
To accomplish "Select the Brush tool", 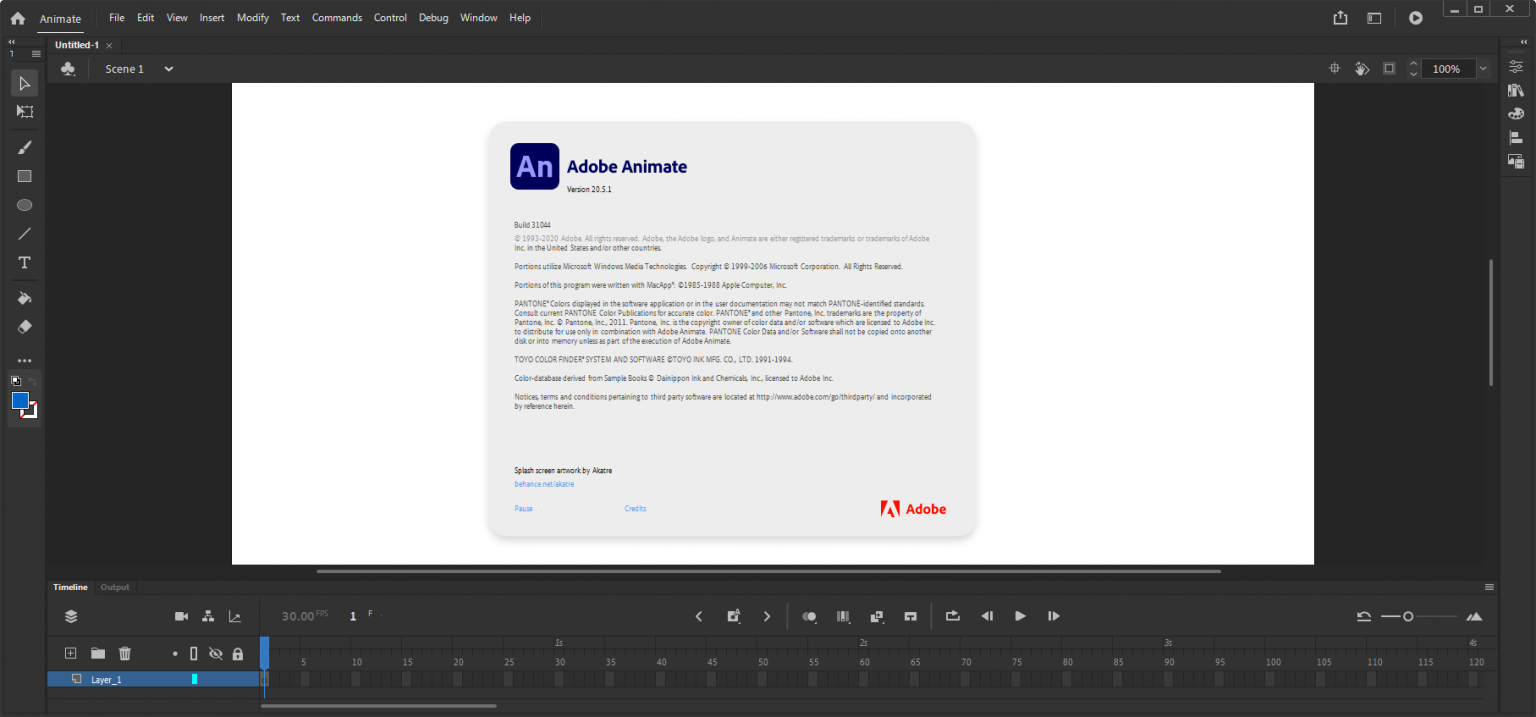I will pyautogui.click(x=25, y=147).
